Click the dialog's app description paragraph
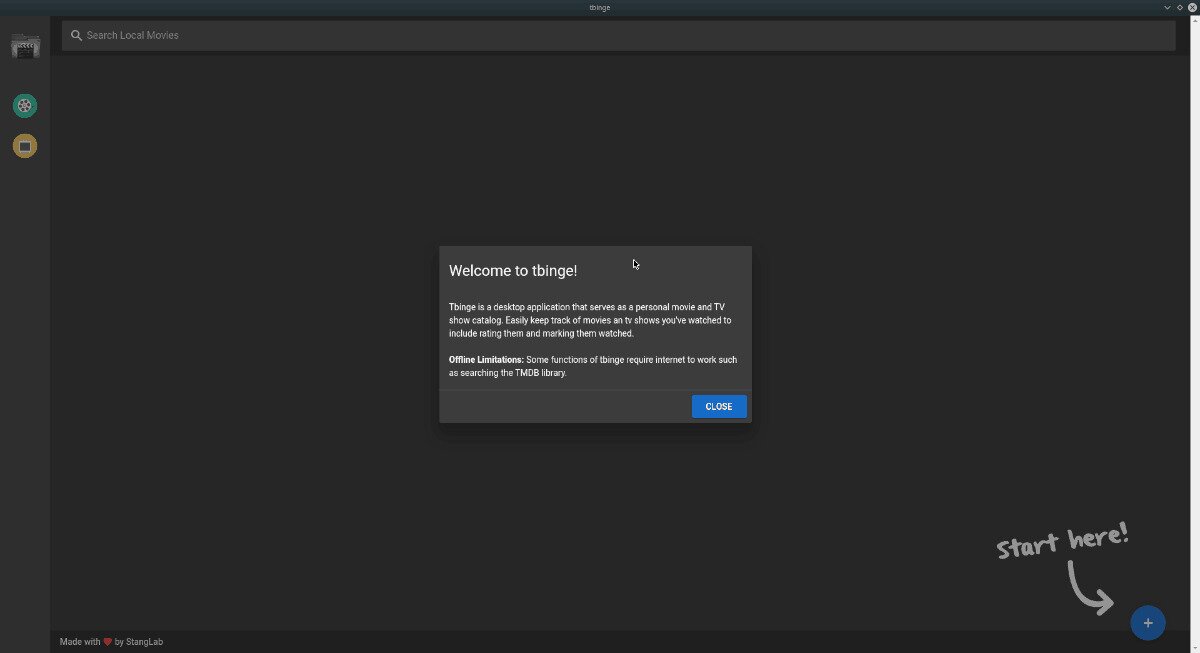Image resolution: width=1200 pixels, height=653 pixels. pyautogui.click(x=590, y=320)
